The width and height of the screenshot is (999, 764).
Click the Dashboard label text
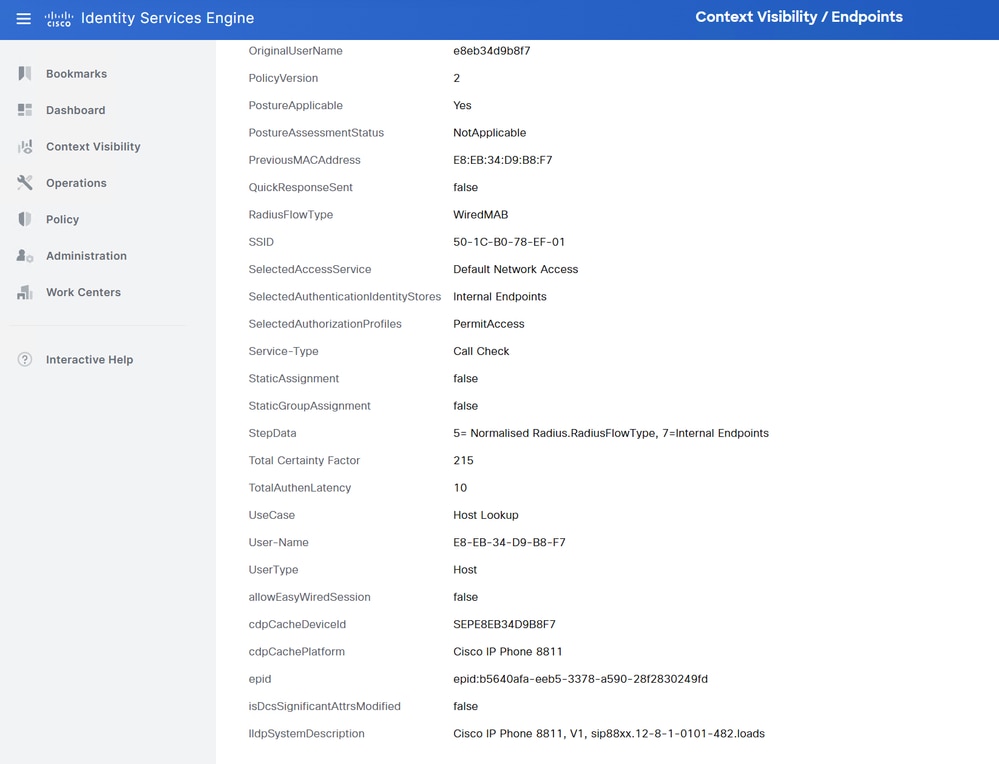[75, 110]
